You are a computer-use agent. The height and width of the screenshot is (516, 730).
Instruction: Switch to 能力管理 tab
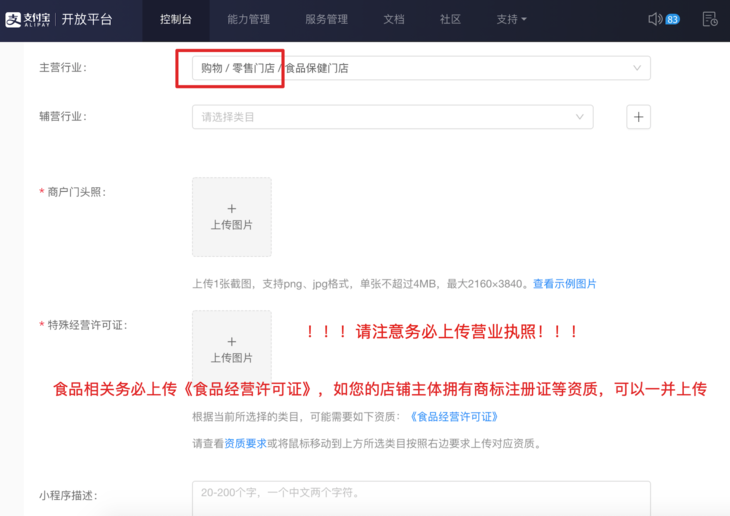coord(248,20)
